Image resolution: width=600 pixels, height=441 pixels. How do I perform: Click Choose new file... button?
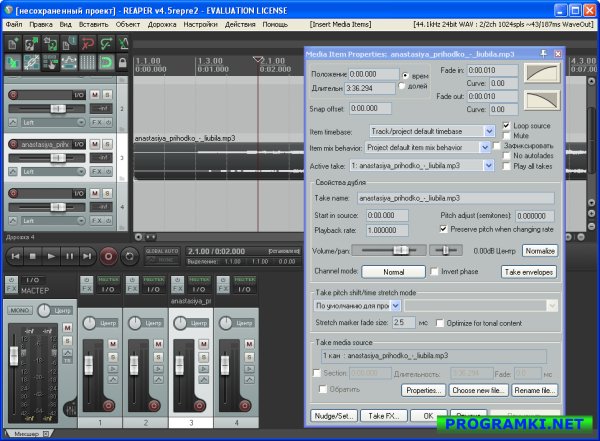tap(478, 390)
